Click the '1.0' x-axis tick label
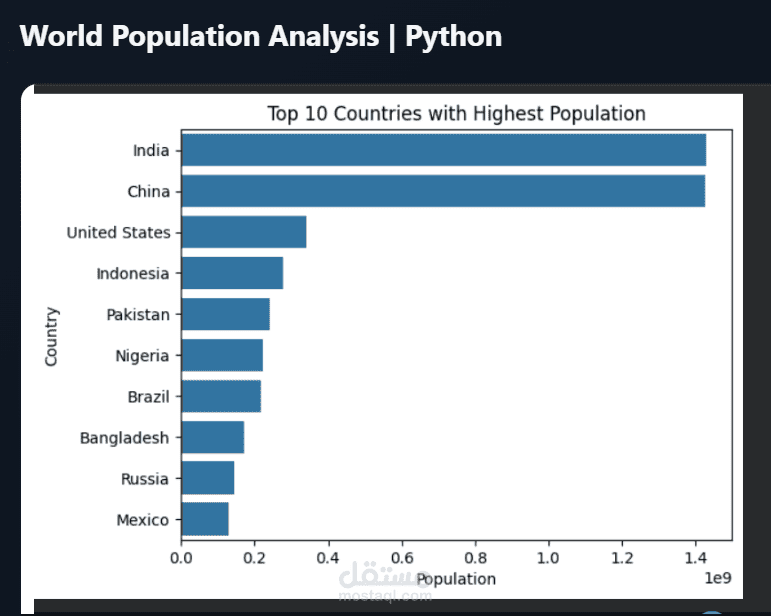Screen dimensions: 771x616 coord(548,558)
